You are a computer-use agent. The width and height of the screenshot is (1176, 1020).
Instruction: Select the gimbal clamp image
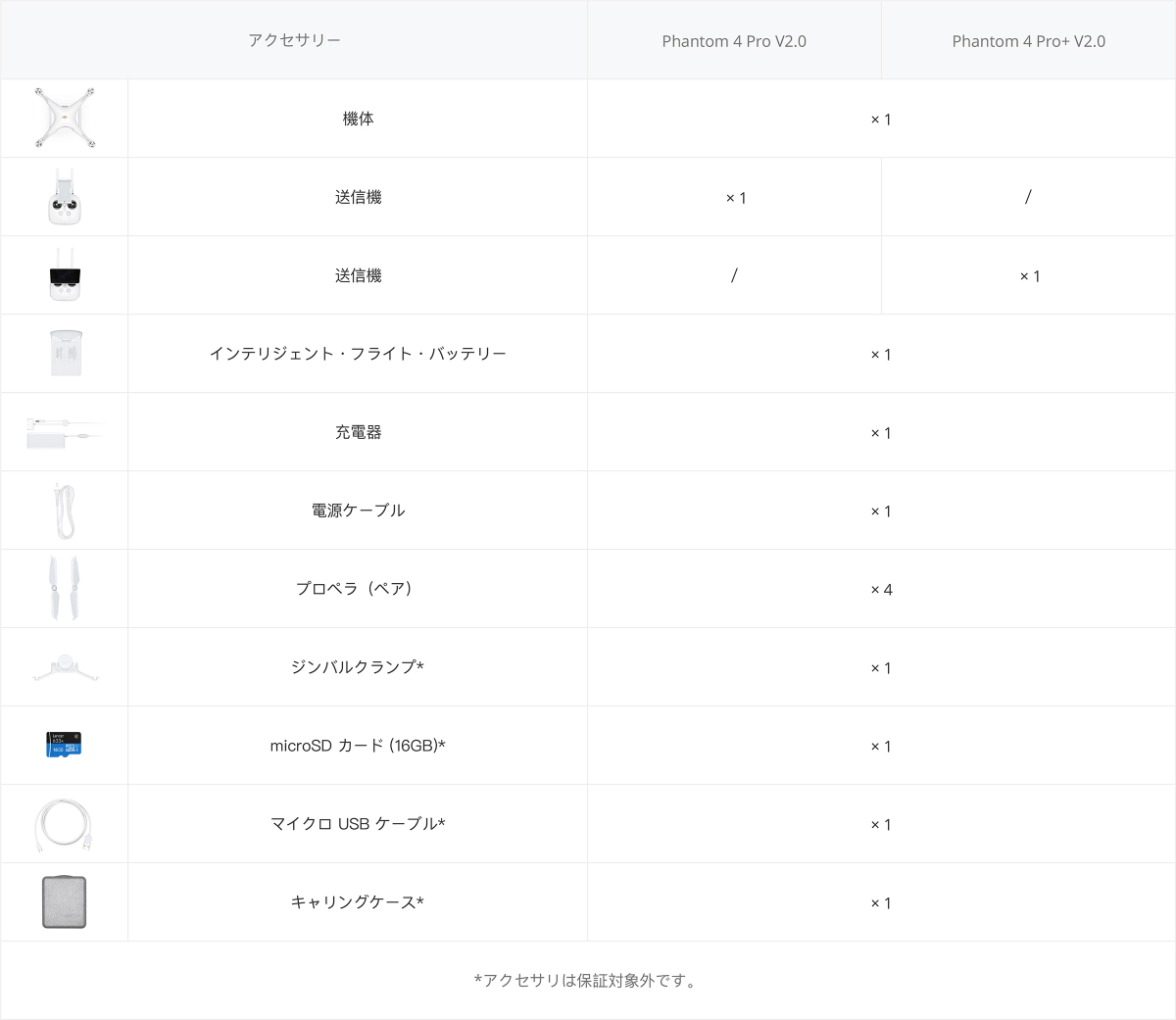[65, 667]
